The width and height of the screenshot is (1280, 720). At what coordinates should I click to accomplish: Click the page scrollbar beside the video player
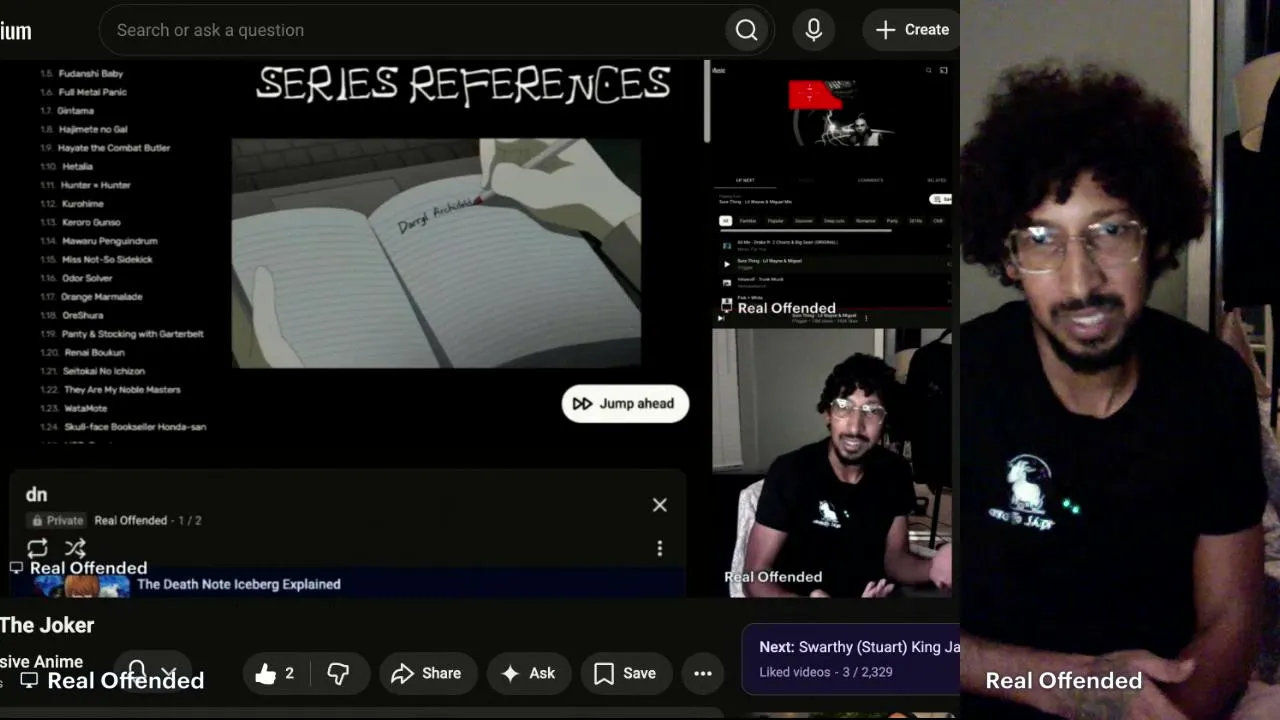(x=706, y=100)
